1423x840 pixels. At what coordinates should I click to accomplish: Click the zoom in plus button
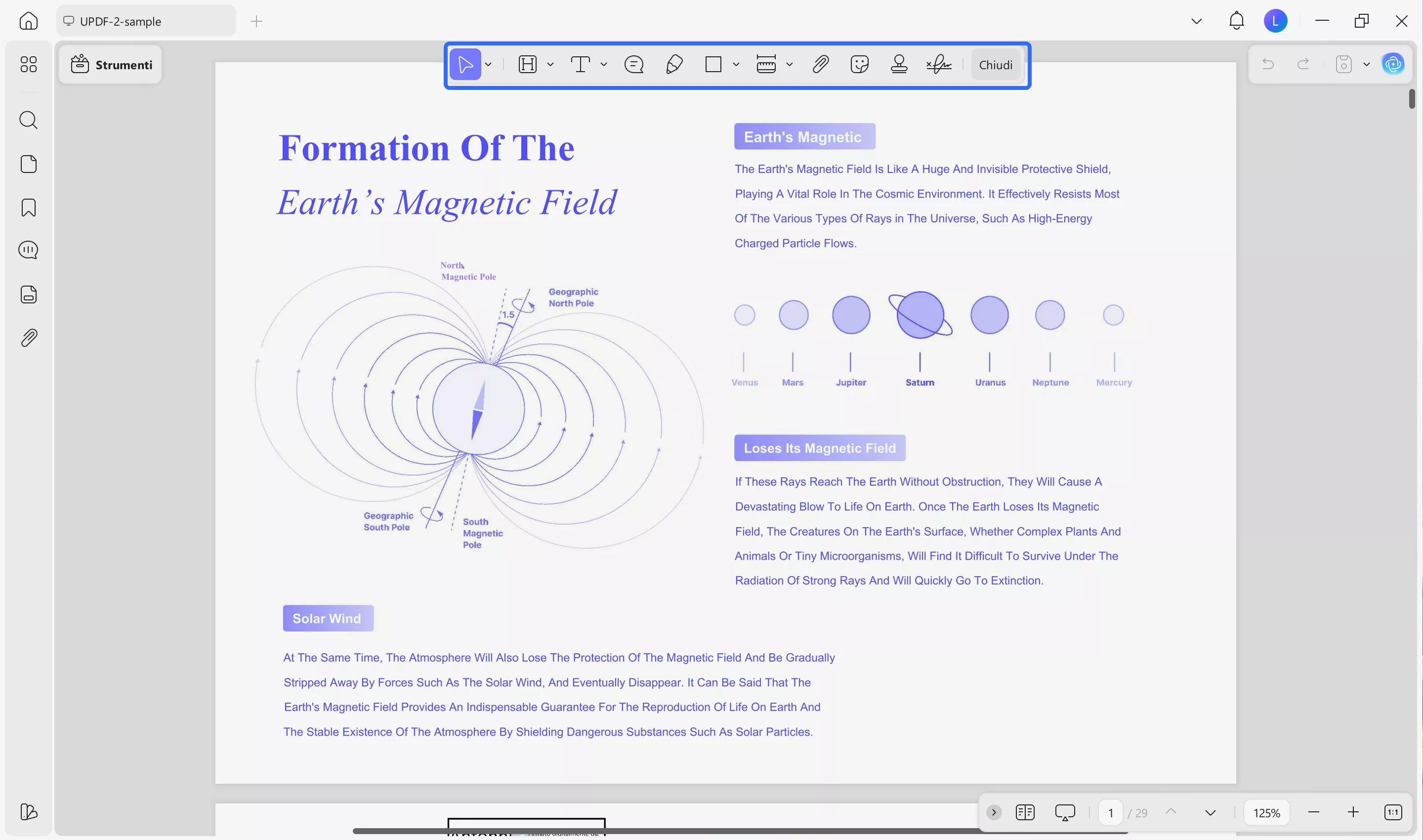pos(1353,812)
